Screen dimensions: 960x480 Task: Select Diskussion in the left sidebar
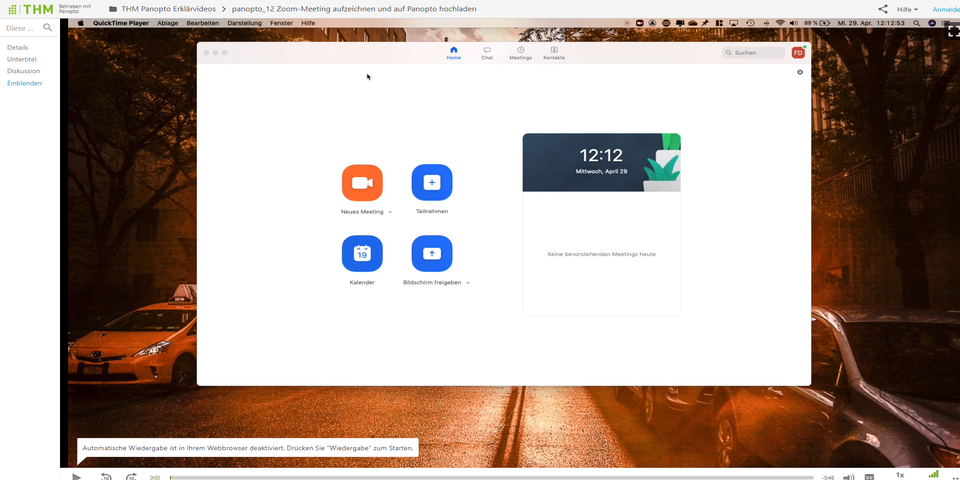[23, 71]
